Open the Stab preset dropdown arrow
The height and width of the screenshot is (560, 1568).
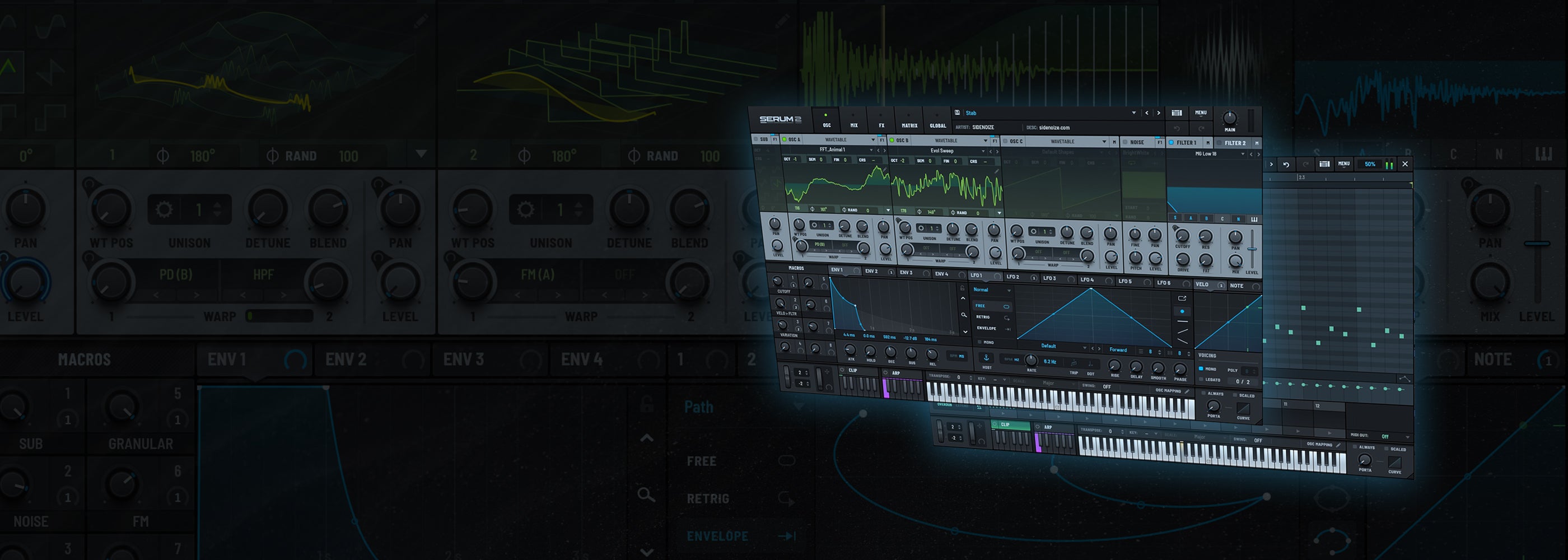1133,113
